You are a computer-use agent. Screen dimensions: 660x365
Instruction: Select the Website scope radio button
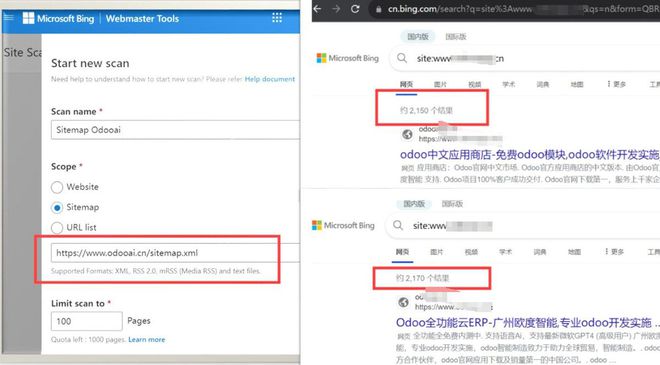[57, 187]
